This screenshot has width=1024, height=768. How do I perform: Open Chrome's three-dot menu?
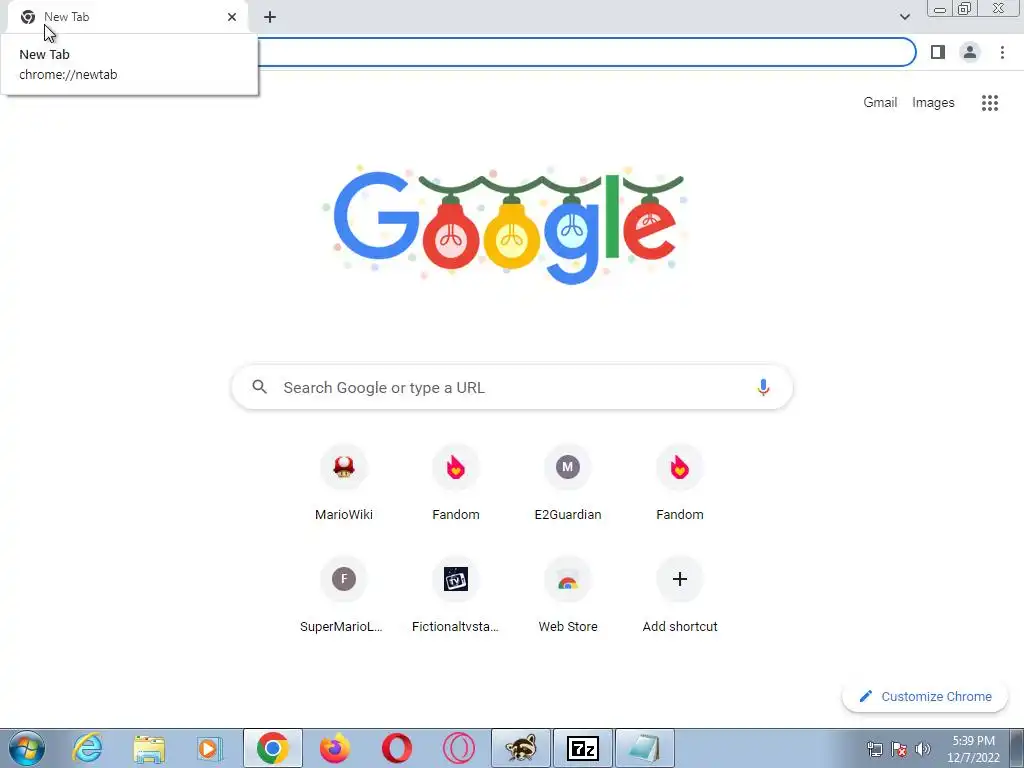(1002, 52)
